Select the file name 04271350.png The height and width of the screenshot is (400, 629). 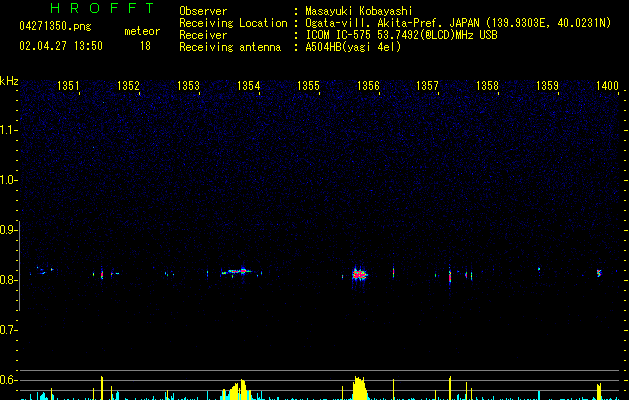pyautogui.click(x=55, y=27)
